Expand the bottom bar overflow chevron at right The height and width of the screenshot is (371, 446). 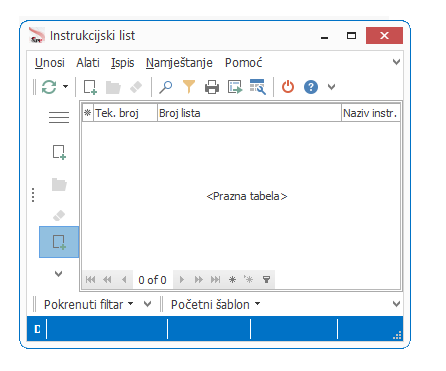pyautogui.click(x=396, y=304)
